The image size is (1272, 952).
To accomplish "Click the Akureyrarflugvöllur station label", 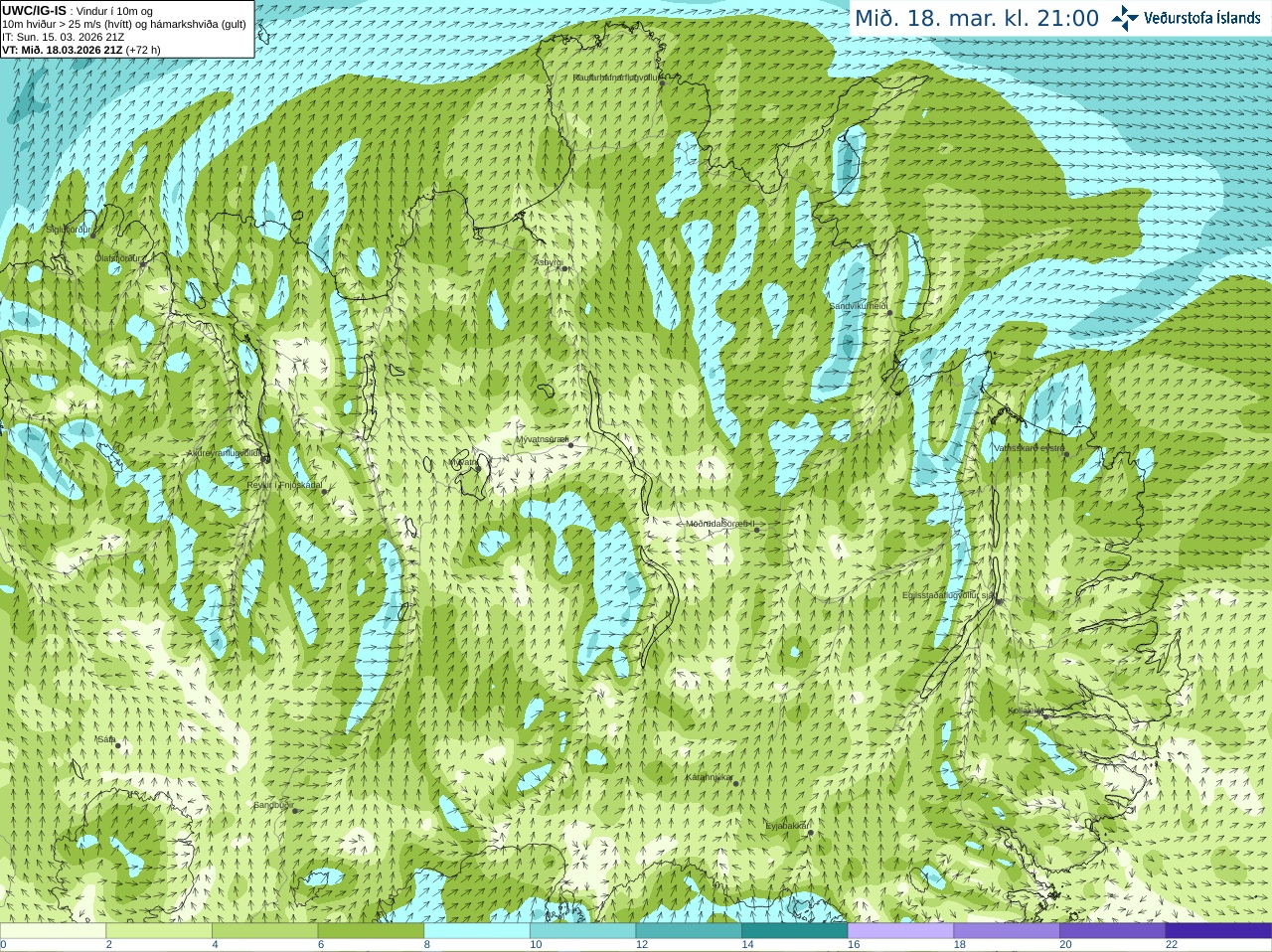I will tap(224, 453).
